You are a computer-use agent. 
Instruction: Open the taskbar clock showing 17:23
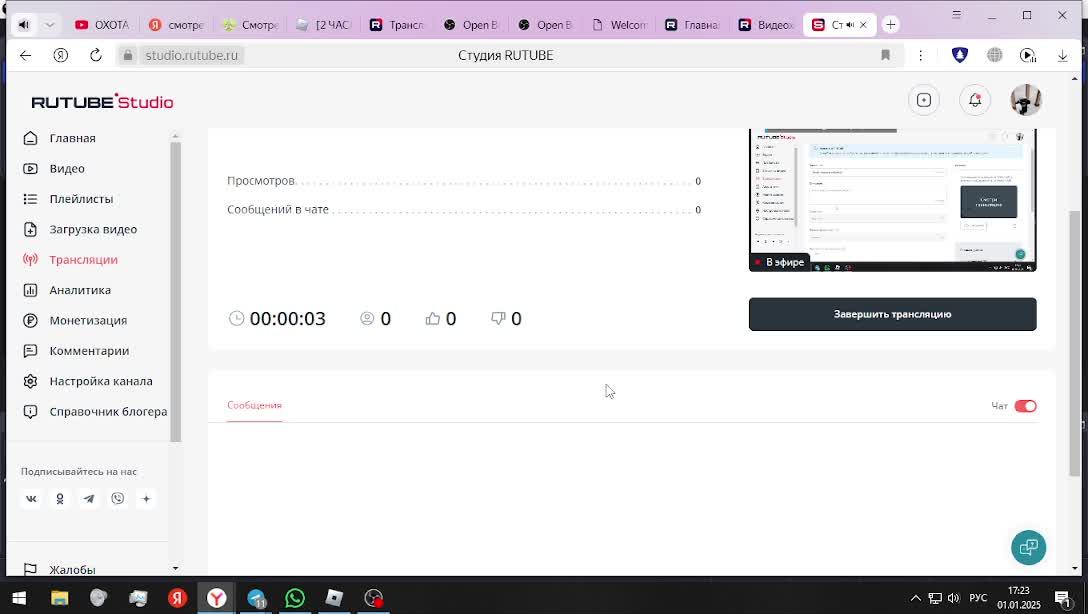(1019, 598)
